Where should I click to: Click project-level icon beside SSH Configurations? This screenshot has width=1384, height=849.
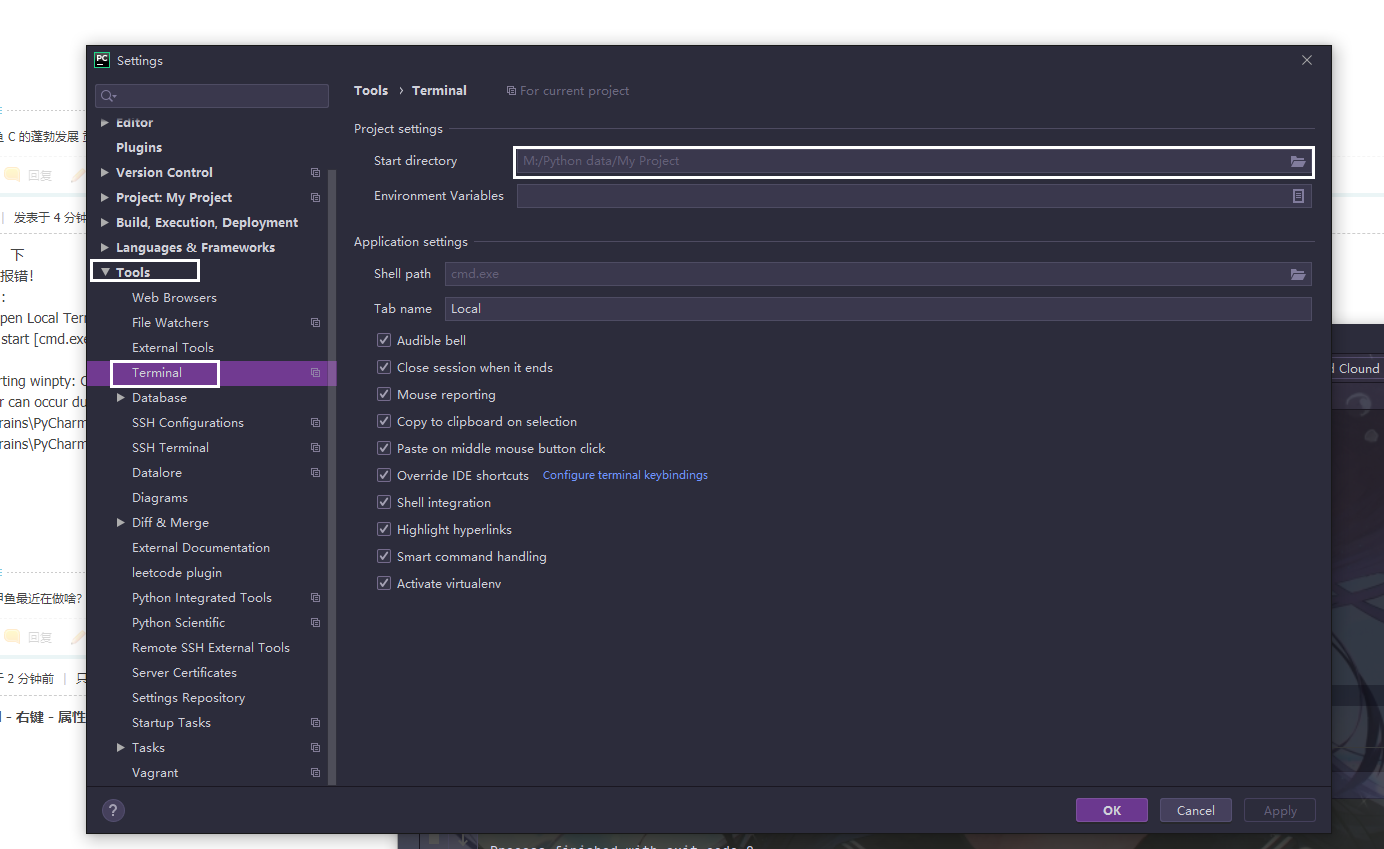click(x=315, y=423)
